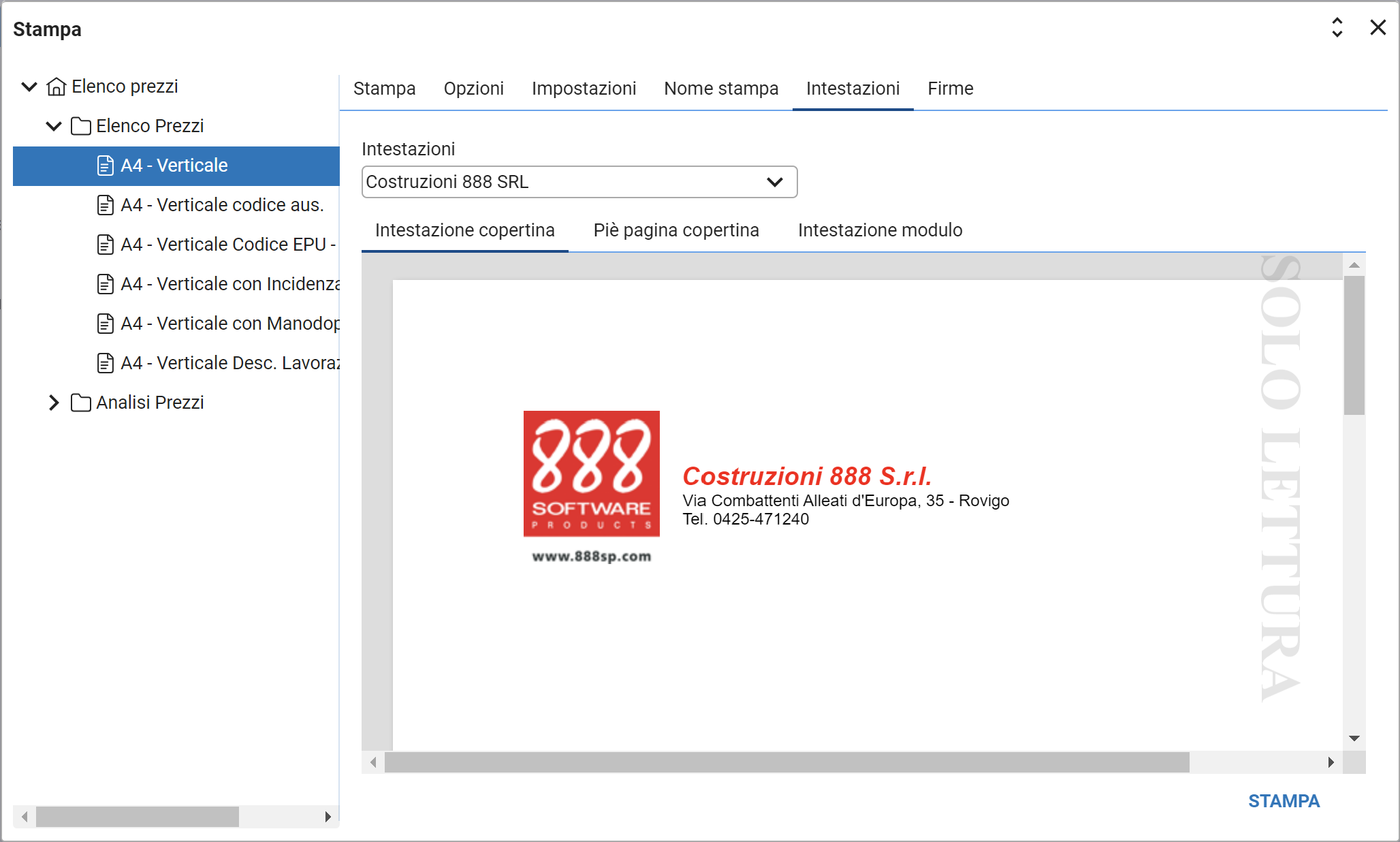Click the home icon beside Elenco prezzi

point(56,87)
